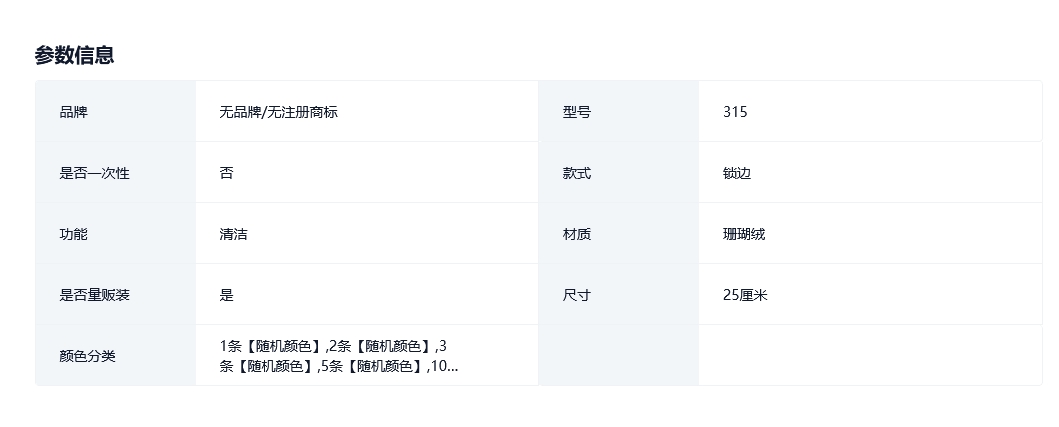Click the empty shaded cell below 尺寸
This screenshot has width=1059, height=427.
coord(618,356)
